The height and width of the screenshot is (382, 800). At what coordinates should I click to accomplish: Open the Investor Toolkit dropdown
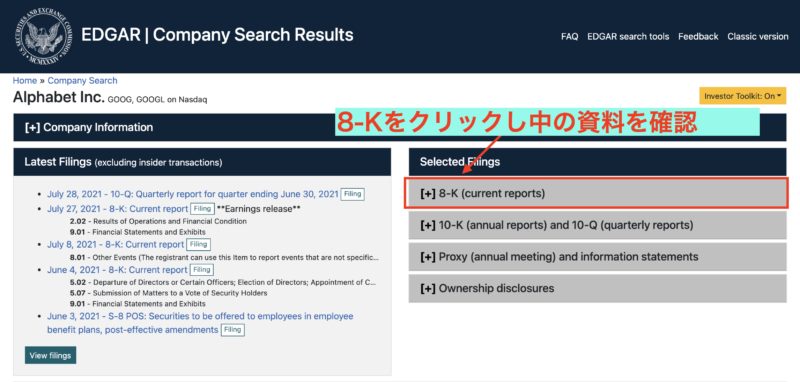click(x=742, y=96)
